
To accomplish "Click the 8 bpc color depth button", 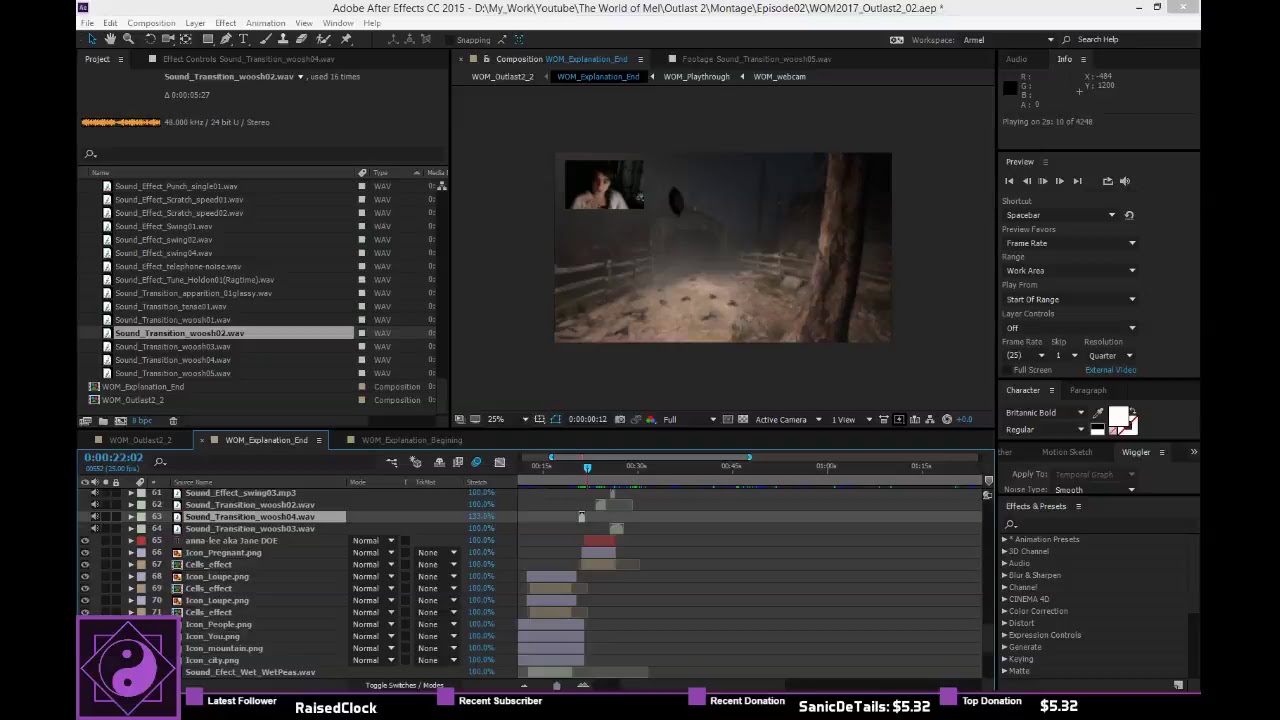I will click(141, 421).
